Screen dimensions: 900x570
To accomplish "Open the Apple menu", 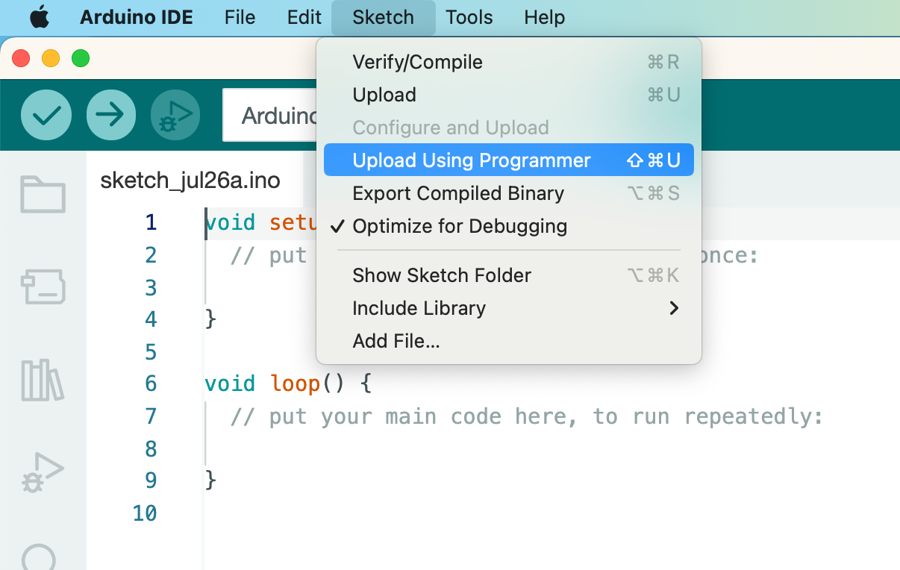I will click(x=39, y=18).
